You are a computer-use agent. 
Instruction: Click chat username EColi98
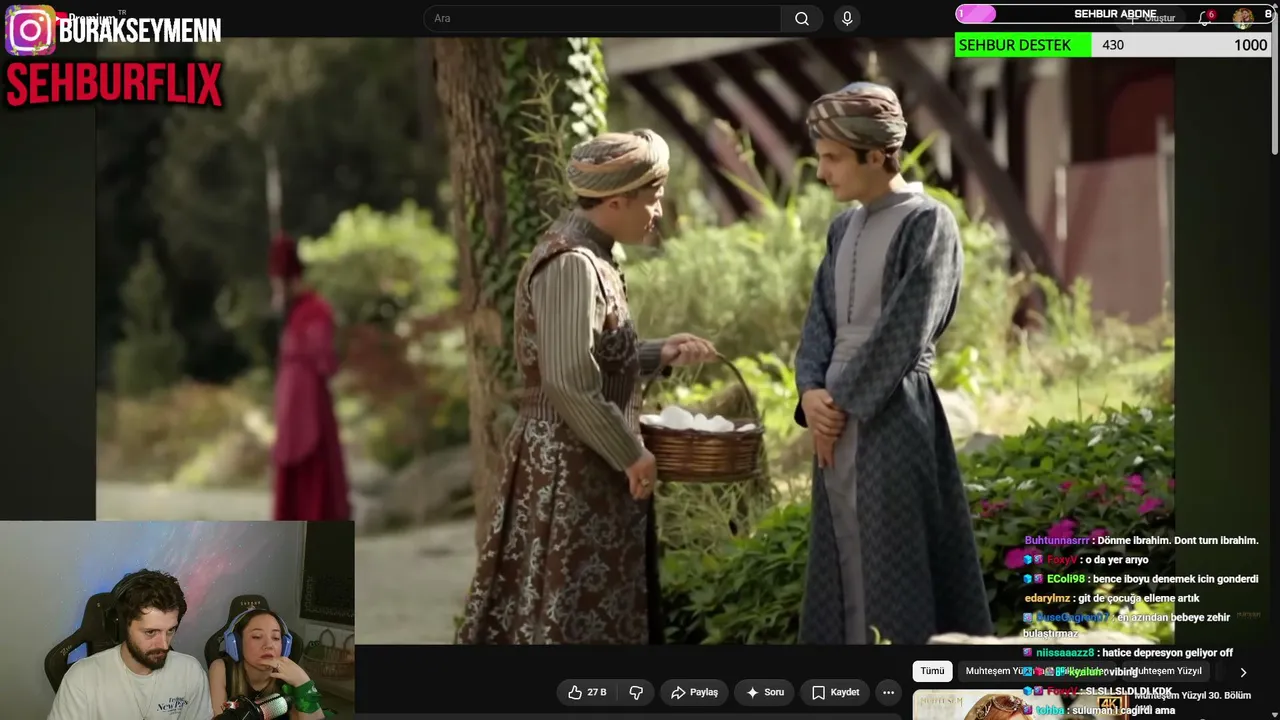1065,579
